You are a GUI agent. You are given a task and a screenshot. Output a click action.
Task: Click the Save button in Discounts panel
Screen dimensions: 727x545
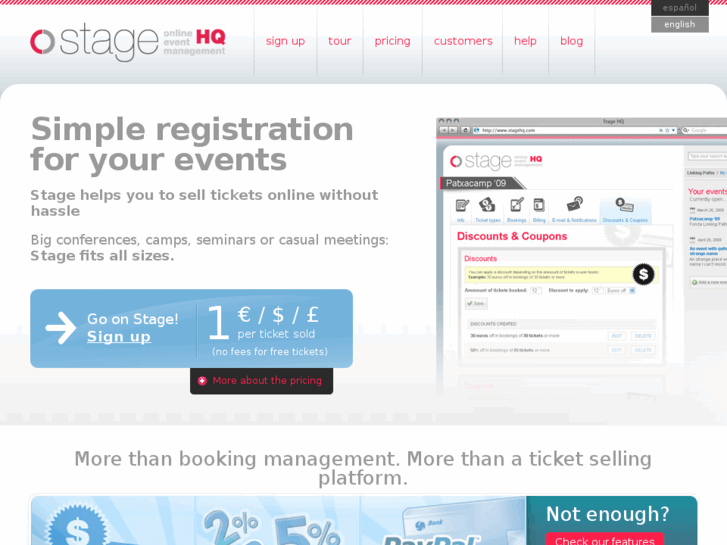pyautogui.click(x=476, y=303)
